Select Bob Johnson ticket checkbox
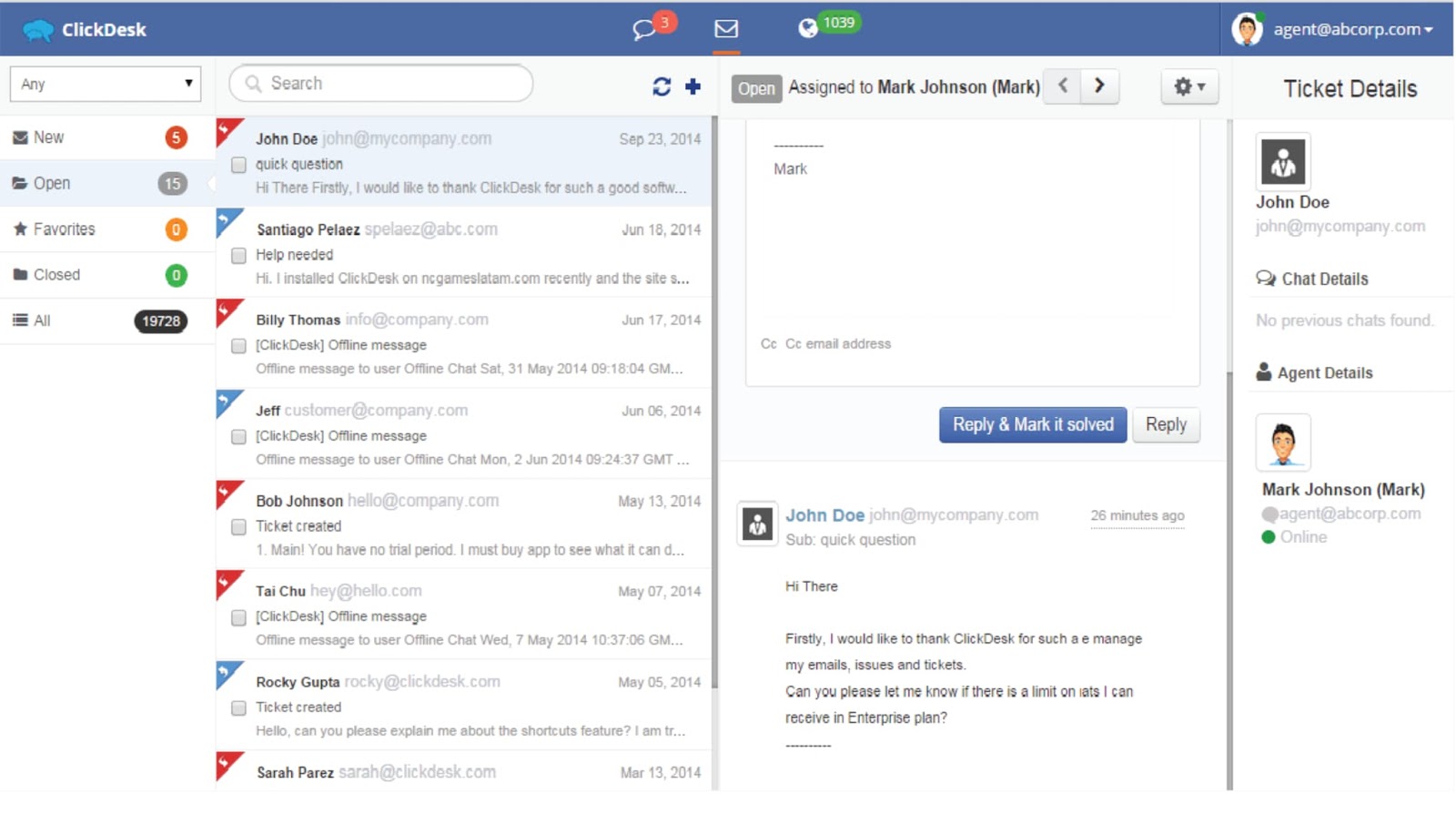Screen dimensions: 1456x824 click(238, 527)
